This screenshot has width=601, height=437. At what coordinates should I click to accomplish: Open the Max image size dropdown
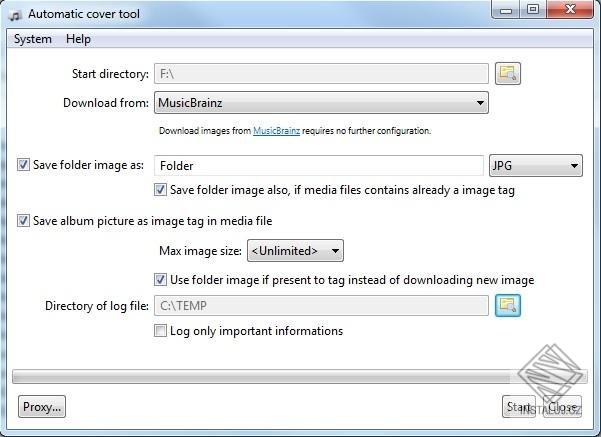(295, 251)
